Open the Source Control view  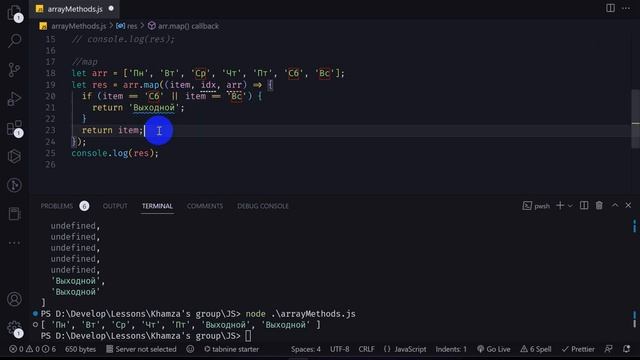[x=14, y=70]
